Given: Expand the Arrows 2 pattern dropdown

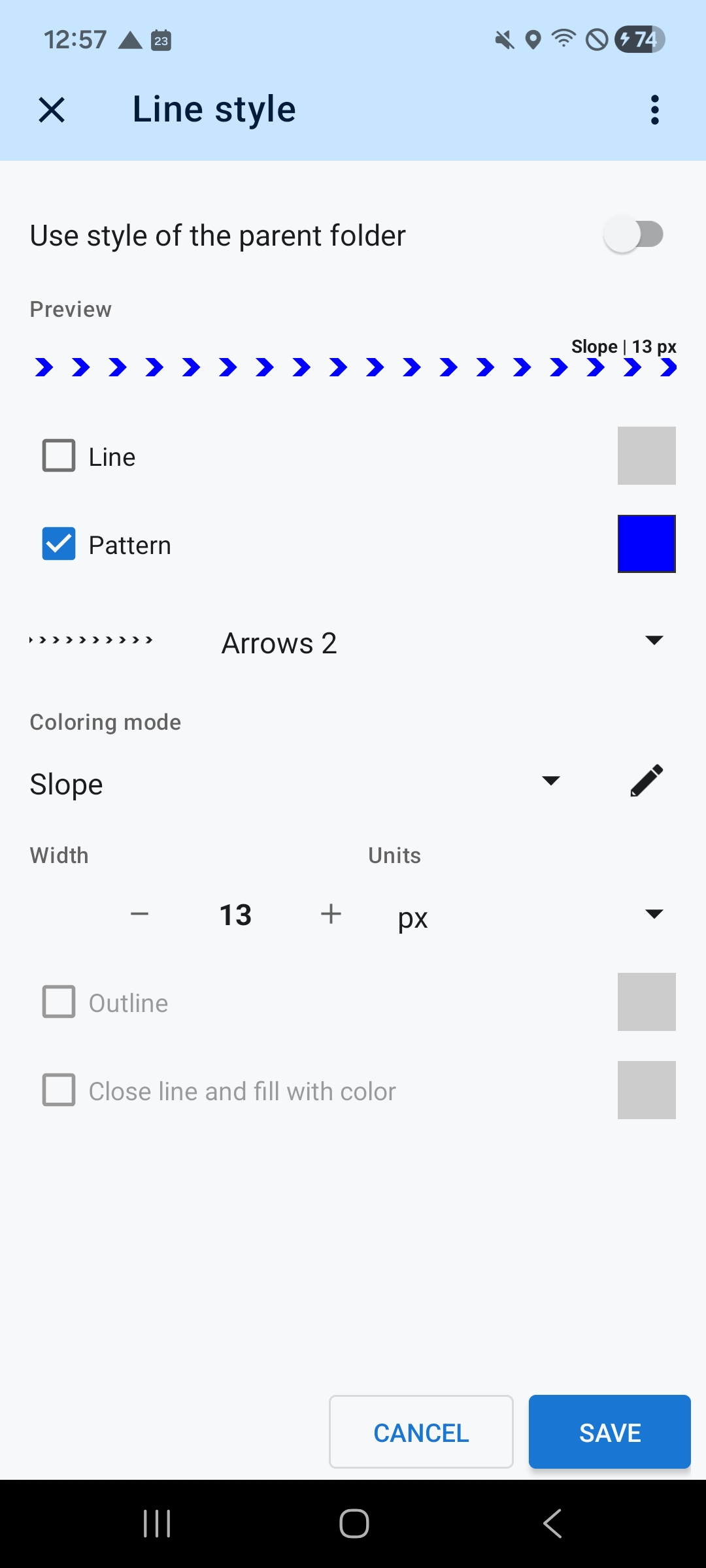Looking at the screenshot, I should point(654,641).
